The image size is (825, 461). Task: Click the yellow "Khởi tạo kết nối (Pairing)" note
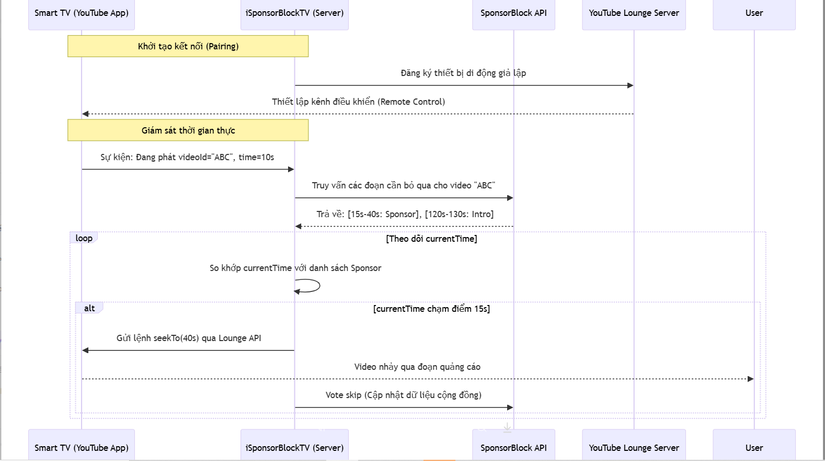click(x=188, y=46)
